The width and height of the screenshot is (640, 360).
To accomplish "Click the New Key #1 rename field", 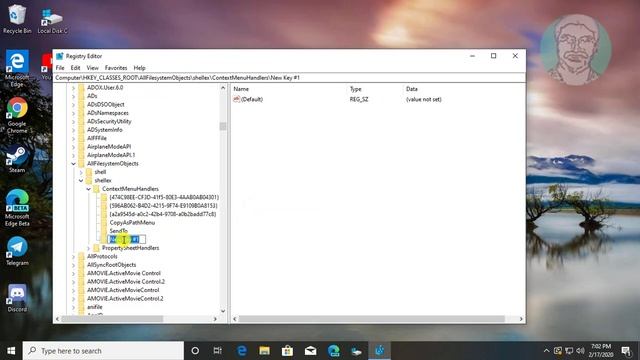I will click(x=127, y=239).
